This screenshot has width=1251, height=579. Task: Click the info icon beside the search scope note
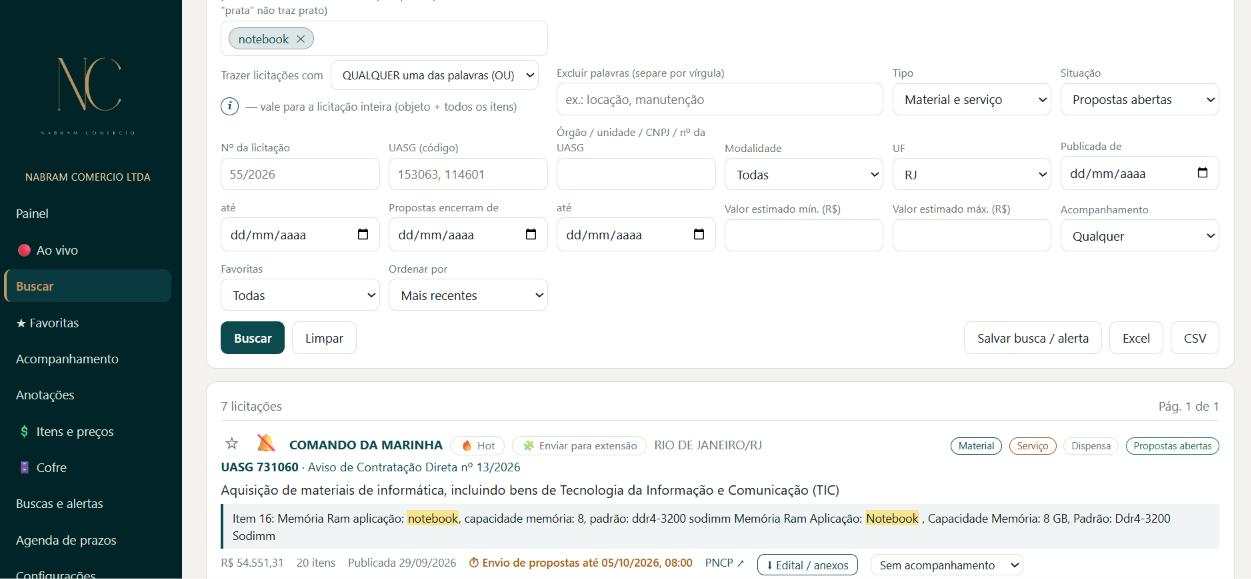click(230, 106)
